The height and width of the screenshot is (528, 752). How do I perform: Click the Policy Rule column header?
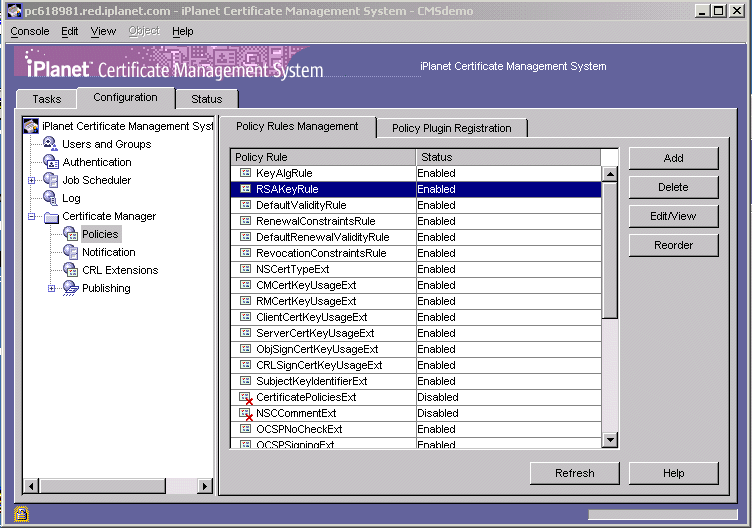323,157
